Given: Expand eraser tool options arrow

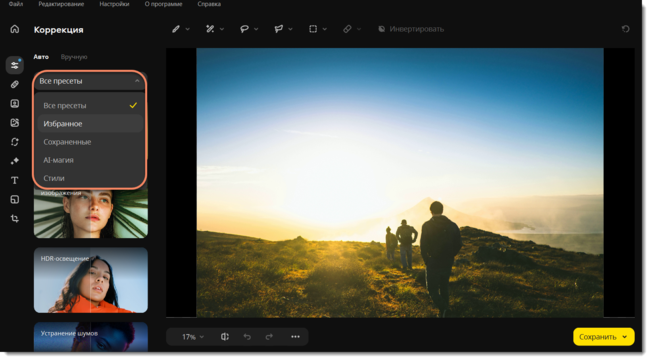Looking at the screenshot, I should tap(359, 29).
